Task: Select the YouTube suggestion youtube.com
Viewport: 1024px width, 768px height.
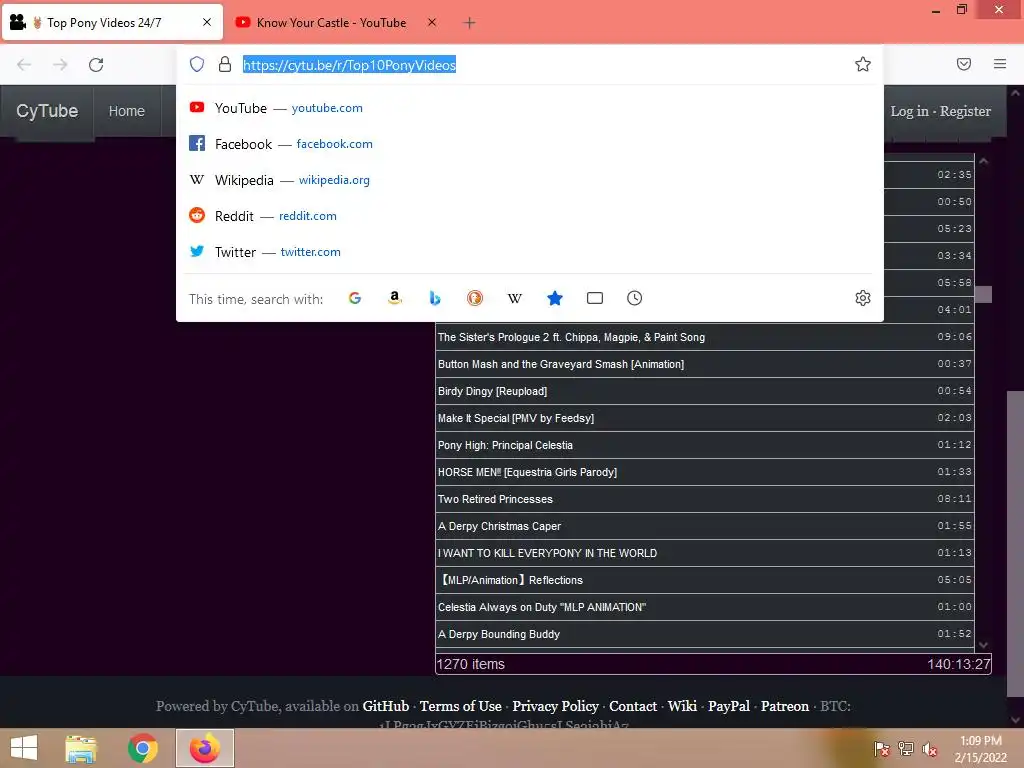Action: point(530,108)
